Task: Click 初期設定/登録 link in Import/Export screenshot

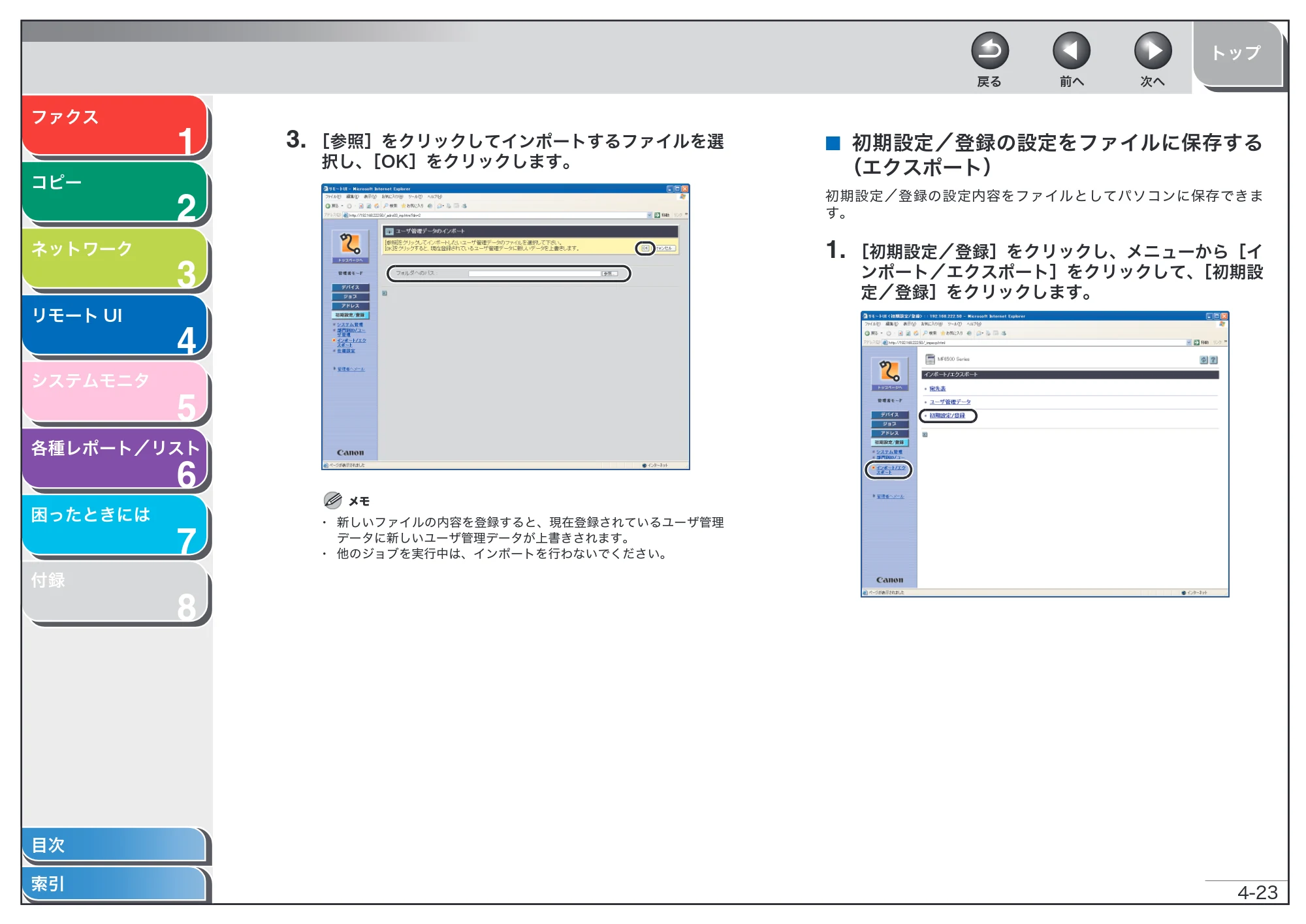Action: click(947, 416)
